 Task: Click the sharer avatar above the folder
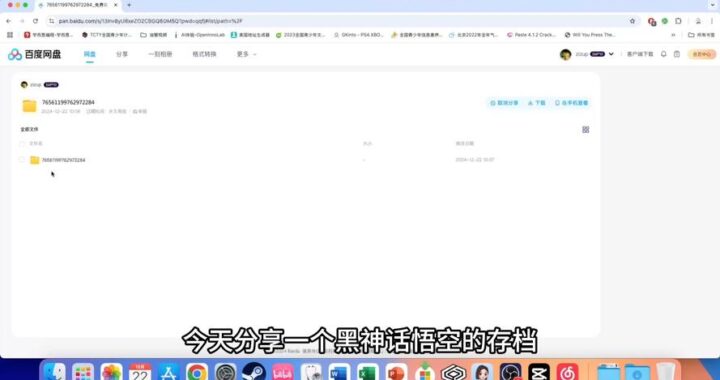coord(24,84)
